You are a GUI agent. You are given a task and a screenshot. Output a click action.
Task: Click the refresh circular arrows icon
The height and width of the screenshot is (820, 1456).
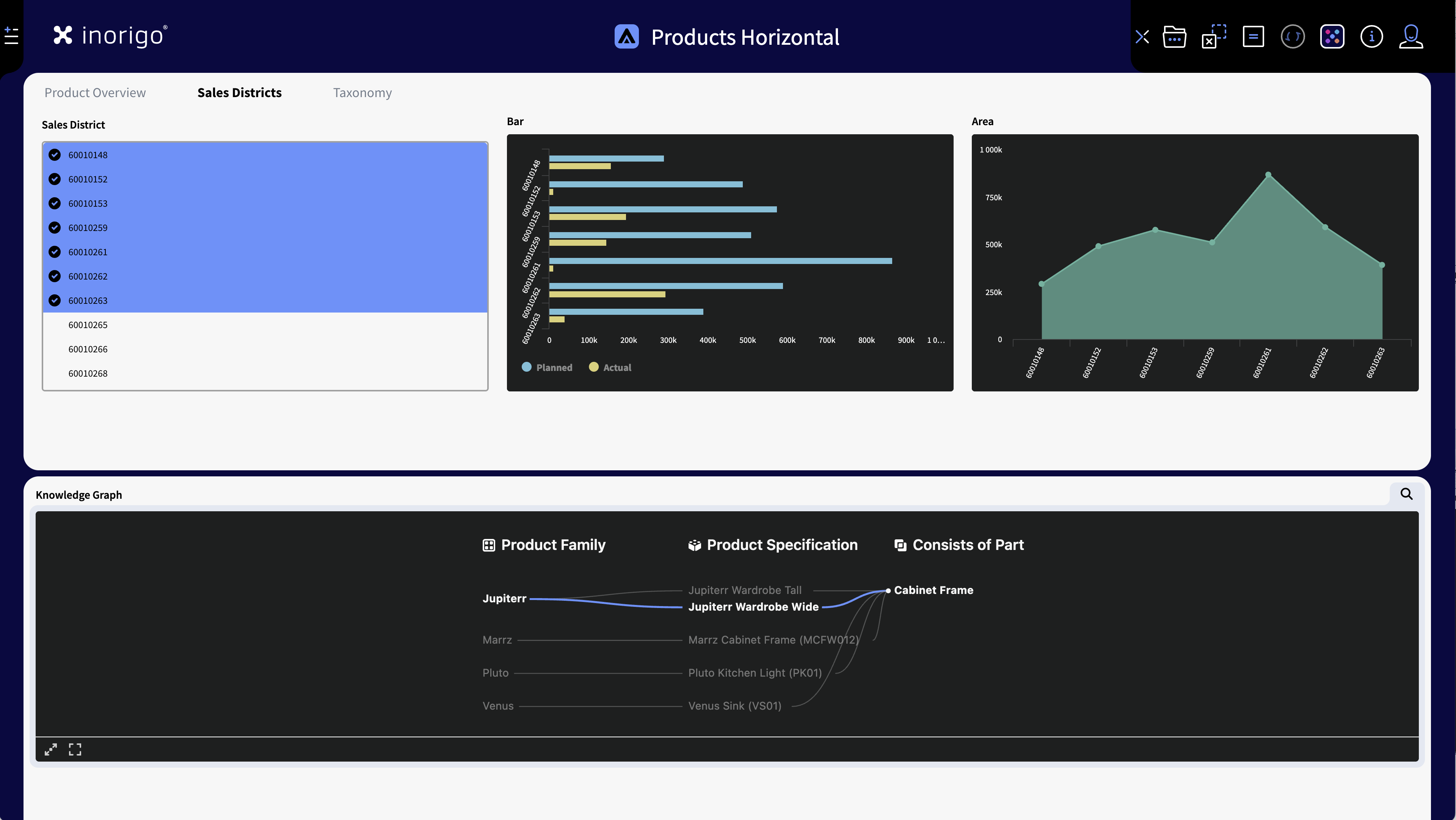pyautogui.click(x=1292, y=37)
